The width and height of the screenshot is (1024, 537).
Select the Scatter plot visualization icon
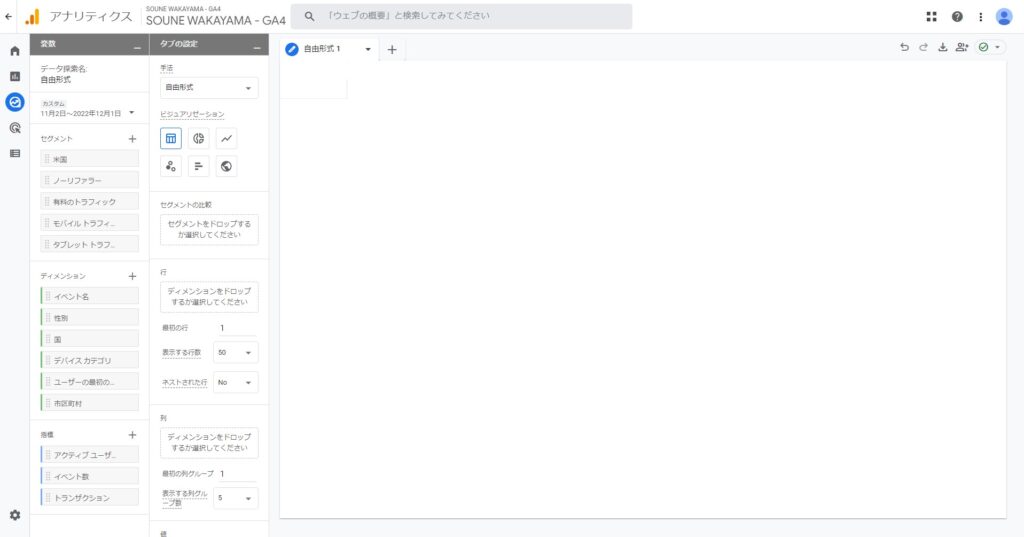(171, 166)
